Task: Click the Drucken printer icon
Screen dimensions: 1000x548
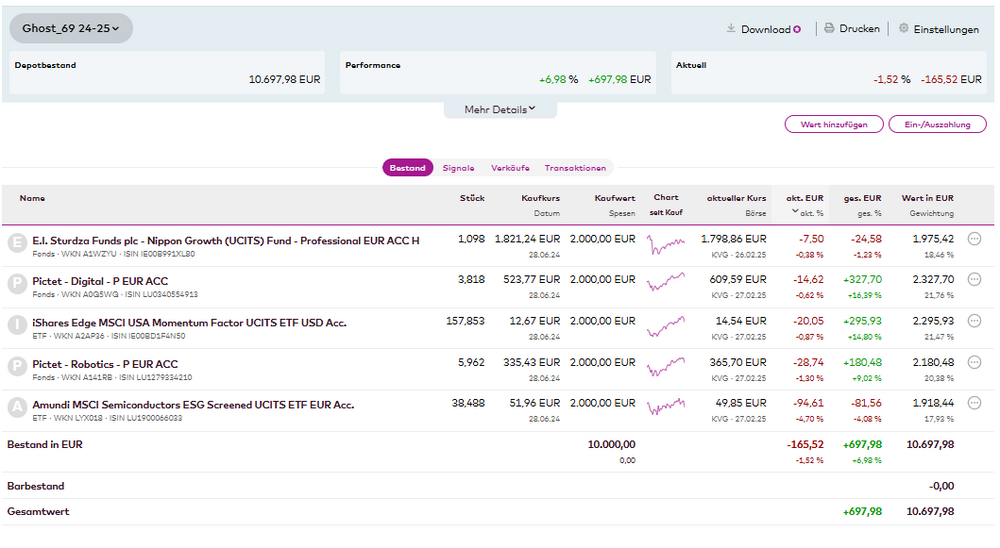Action: [829, 29]
